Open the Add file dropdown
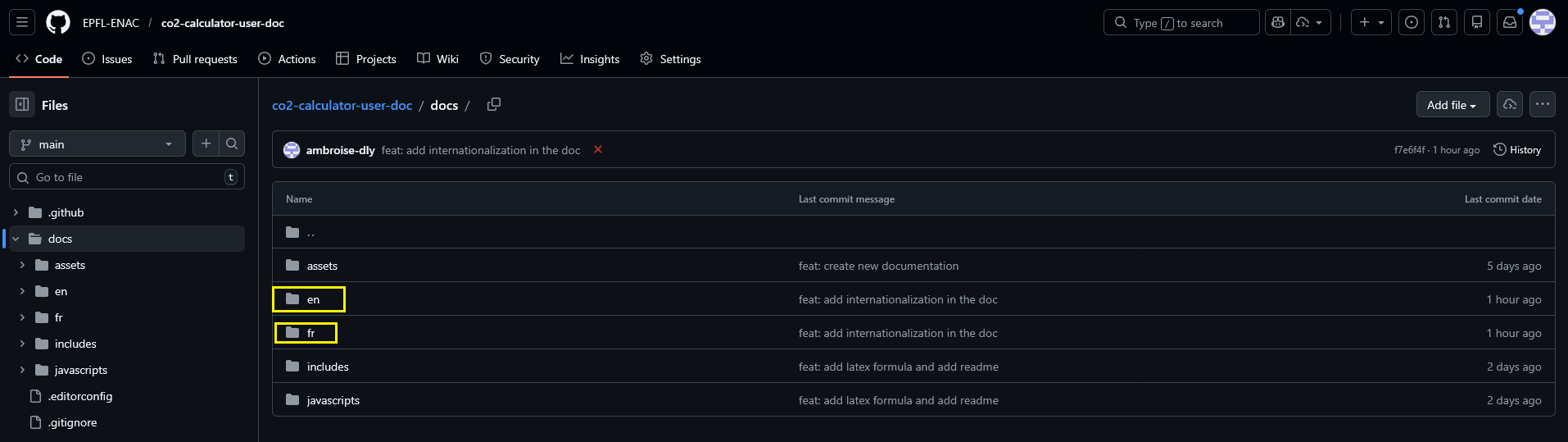The image size is (1568, 442). tap(1452, 105)
